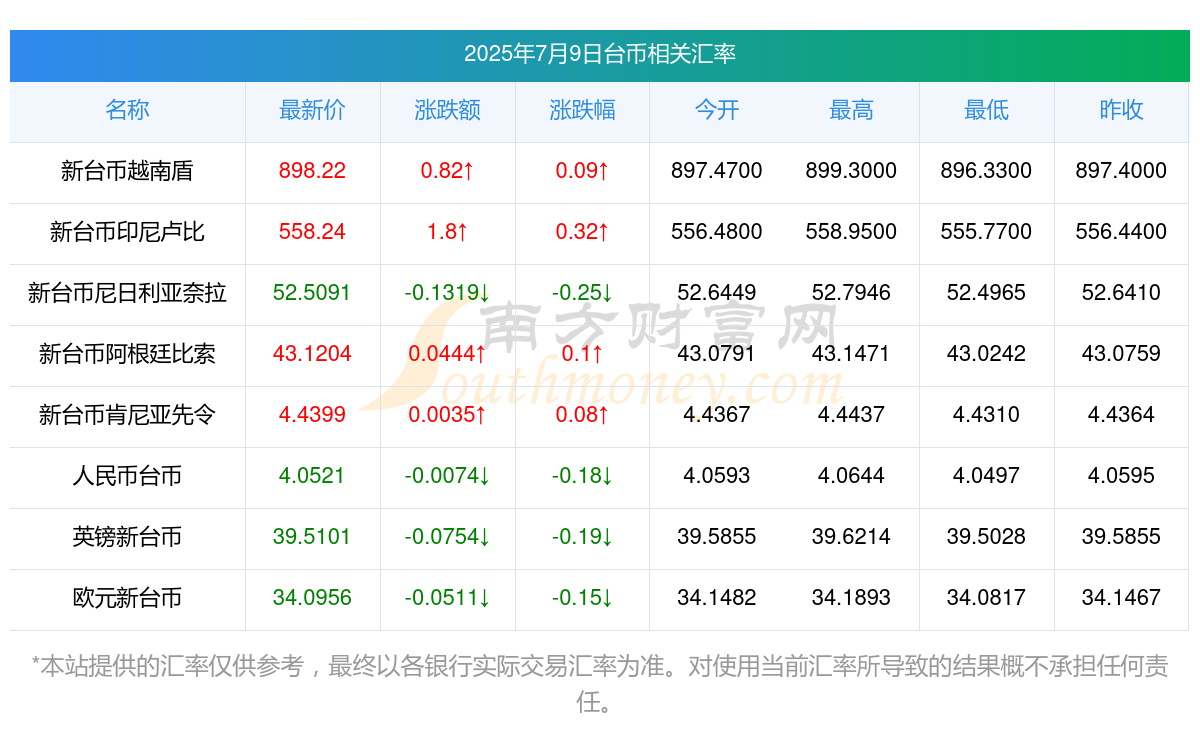Click change amount 0.0035↑
This screenshot has height=733, width=1200.
point(447,415)
